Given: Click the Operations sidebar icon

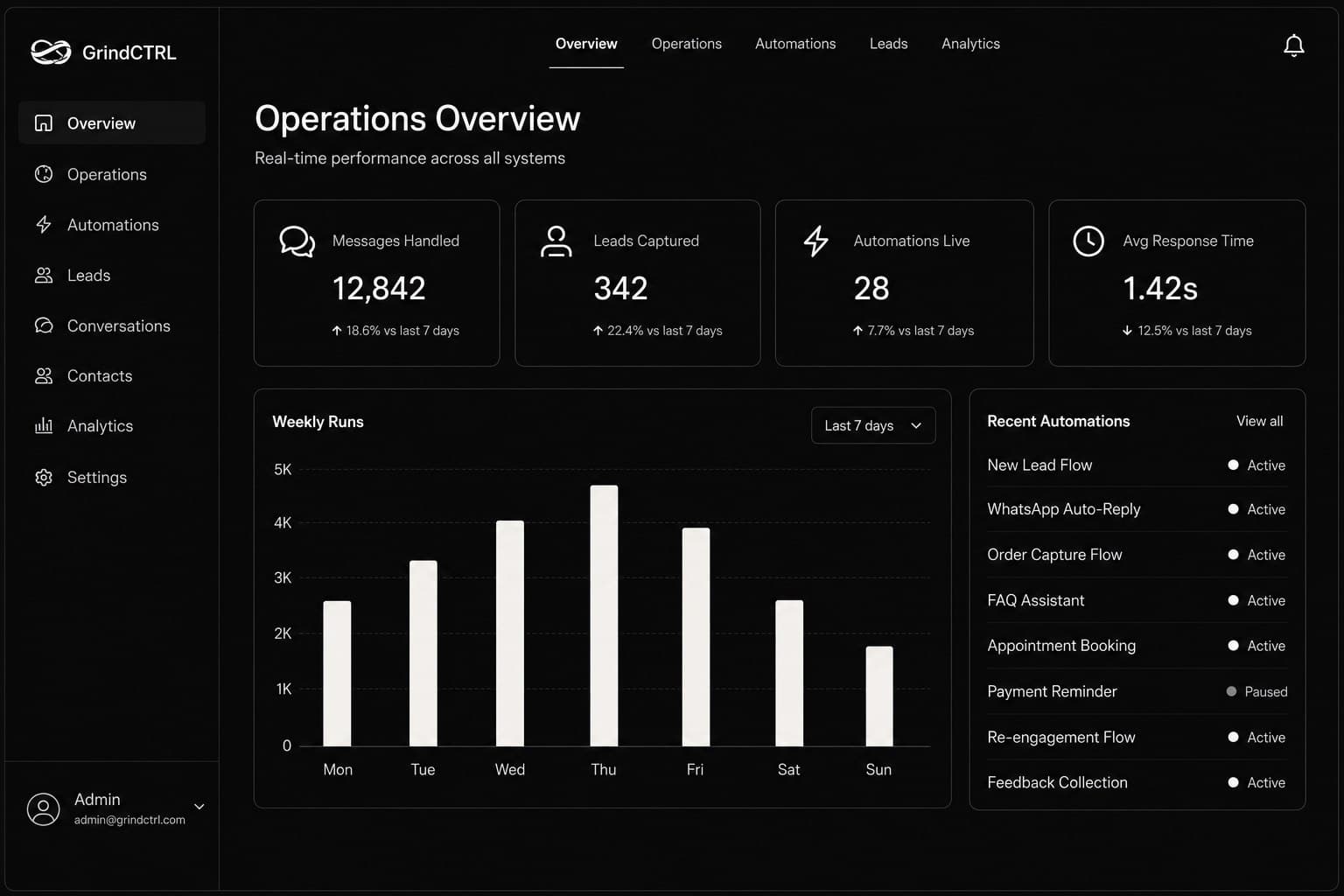Looking at the screenshot, I should (x=44, y=174).
